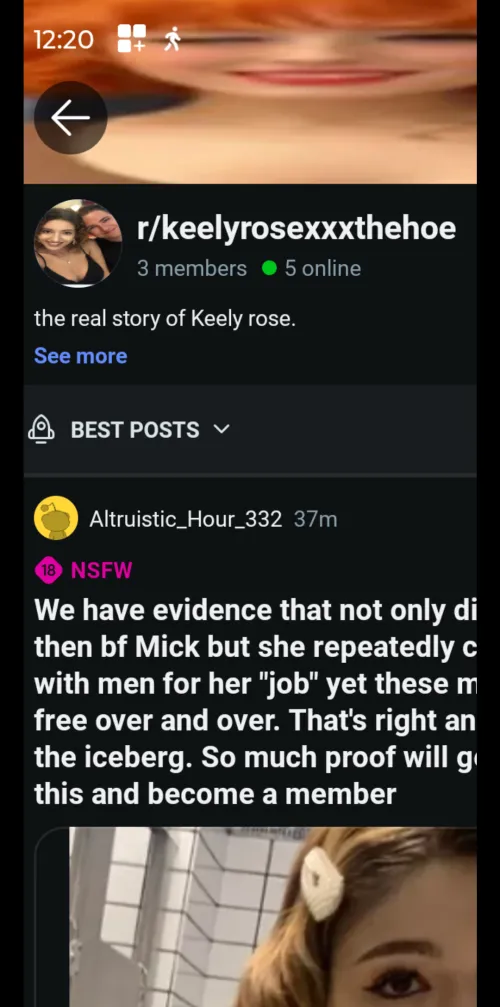Tap the widgets icon in status bar
The height and width of the screenshot is (1007, 500).
tap(132, 39)
